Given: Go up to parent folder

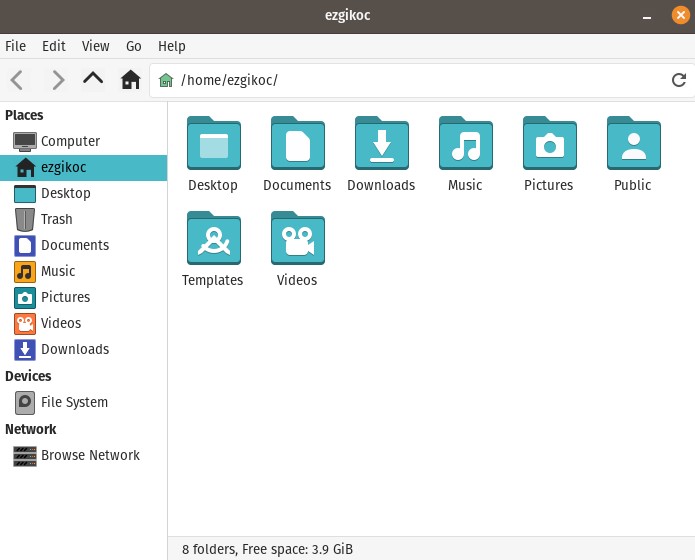Looking at the screenshot, I should [93, 79].
